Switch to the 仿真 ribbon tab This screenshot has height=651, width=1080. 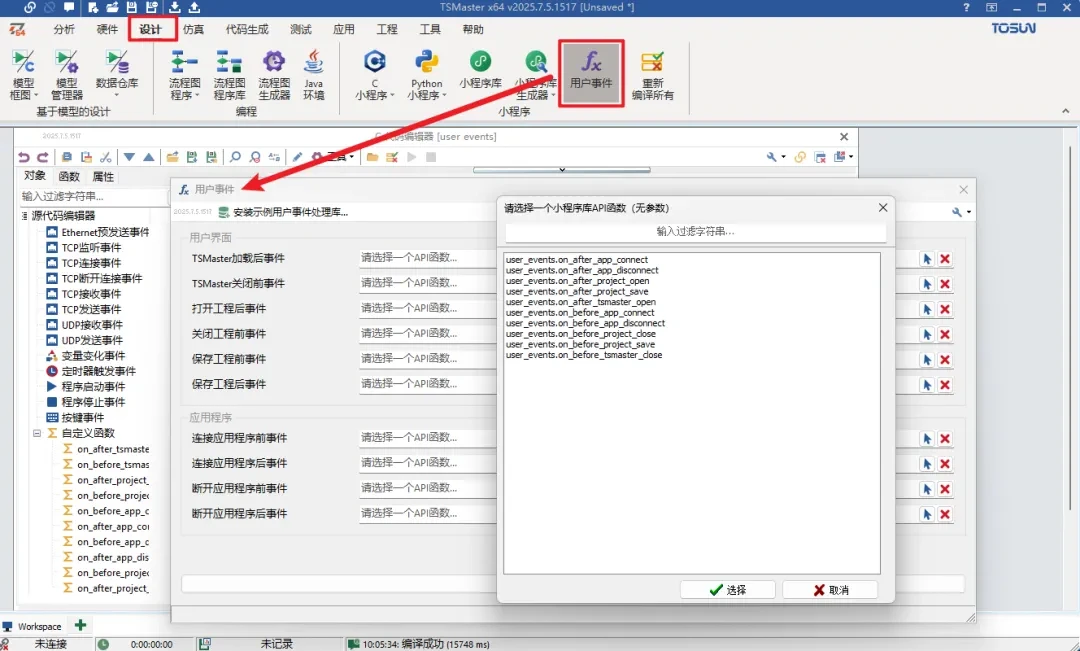point(193,30)
